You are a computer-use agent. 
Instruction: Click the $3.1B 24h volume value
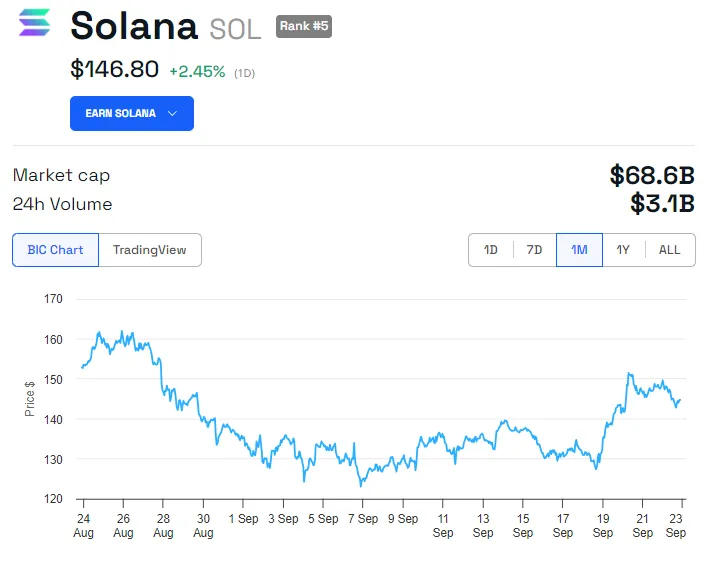[x=662, y=205]
